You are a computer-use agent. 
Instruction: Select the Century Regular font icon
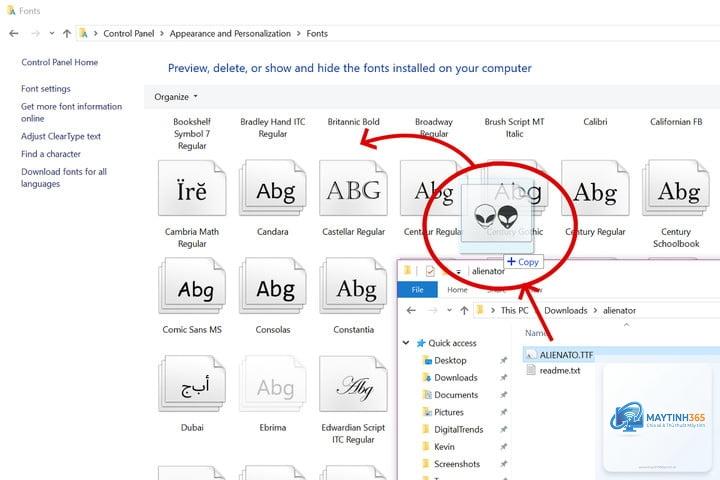pos(596,188)
